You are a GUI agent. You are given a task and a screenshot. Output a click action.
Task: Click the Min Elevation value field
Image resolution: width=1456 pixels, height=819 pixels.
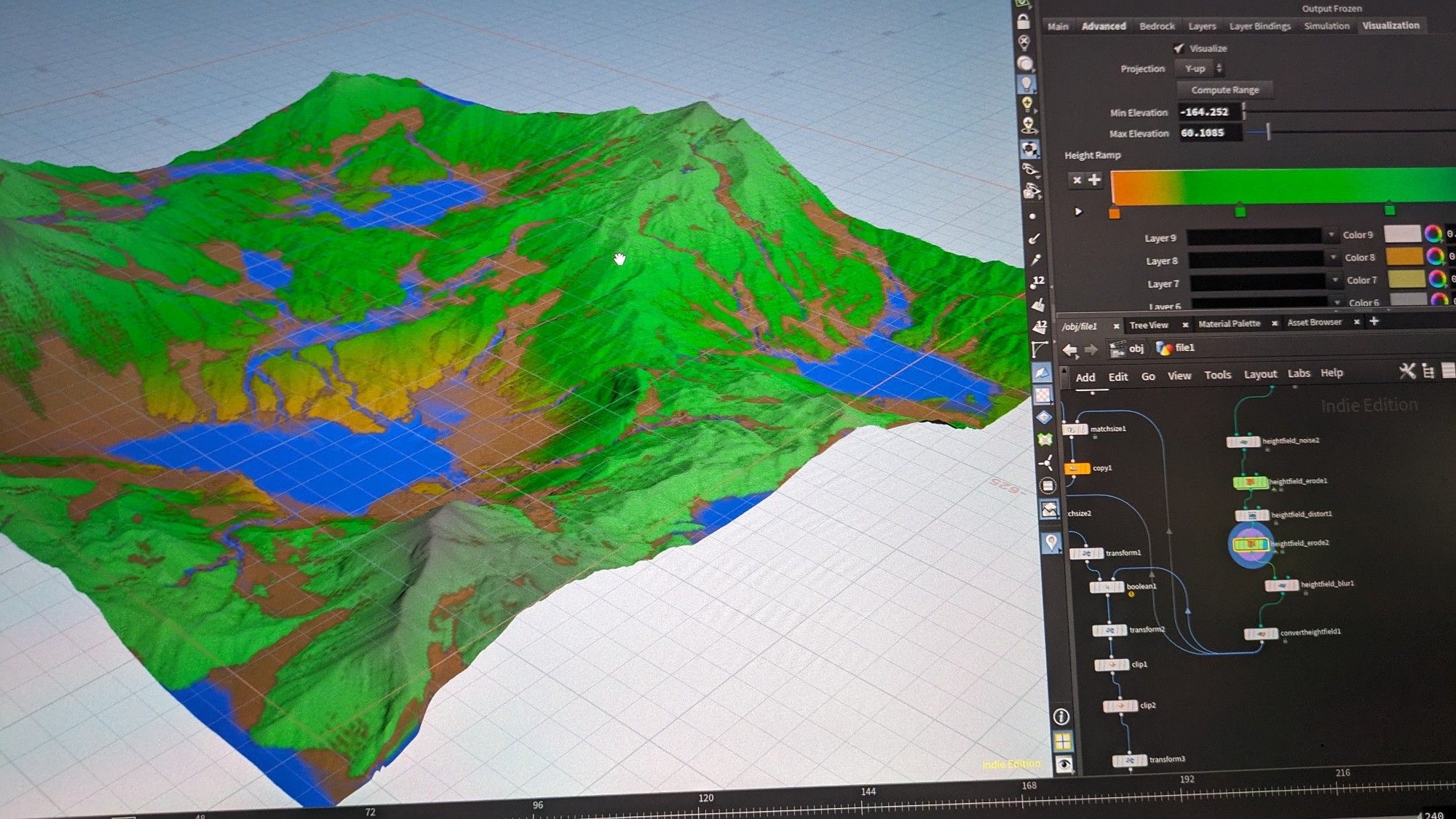pyautogui.click(x=1208, y=112)
